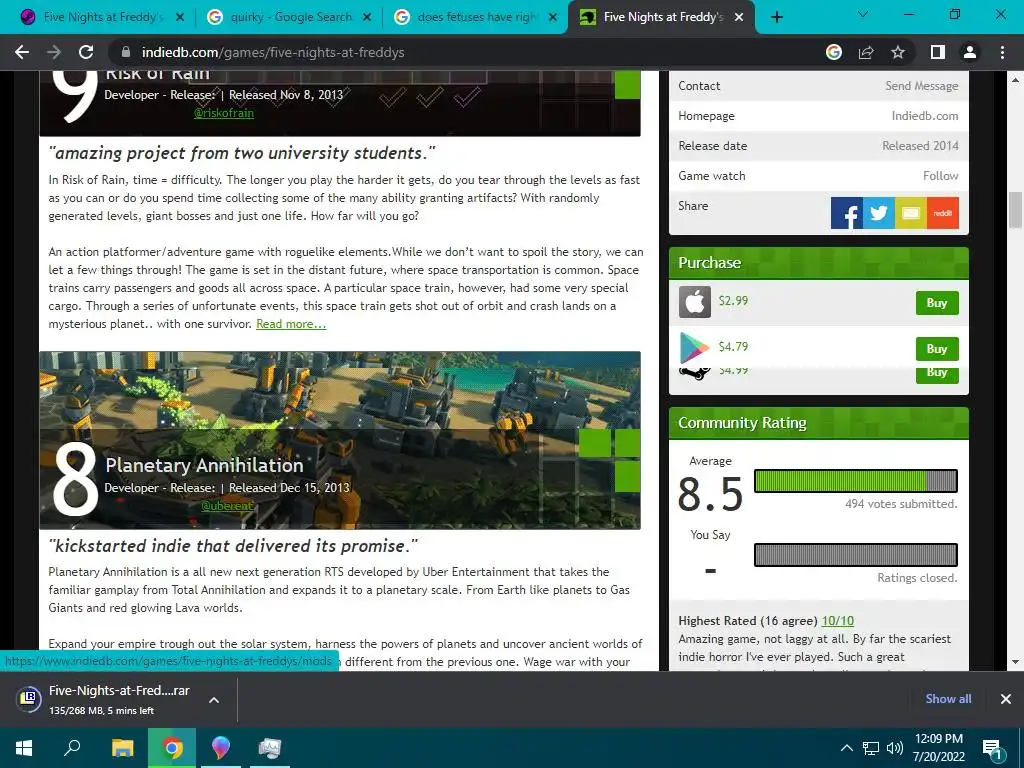
Task: Open the taskbar clock and calendar
Action: coord(938,748)
